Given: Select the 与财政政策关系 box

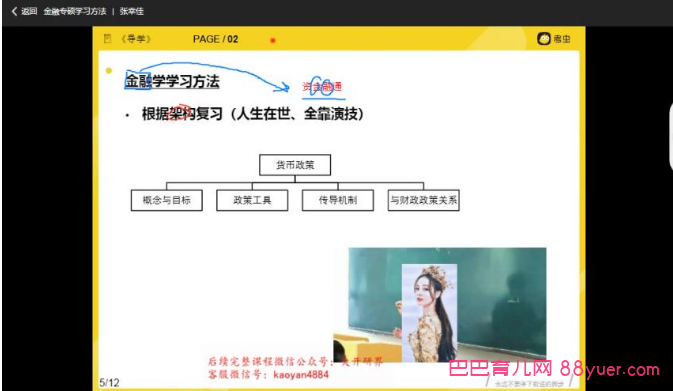Looking at the screenshot, I should (x=424, y=200).
